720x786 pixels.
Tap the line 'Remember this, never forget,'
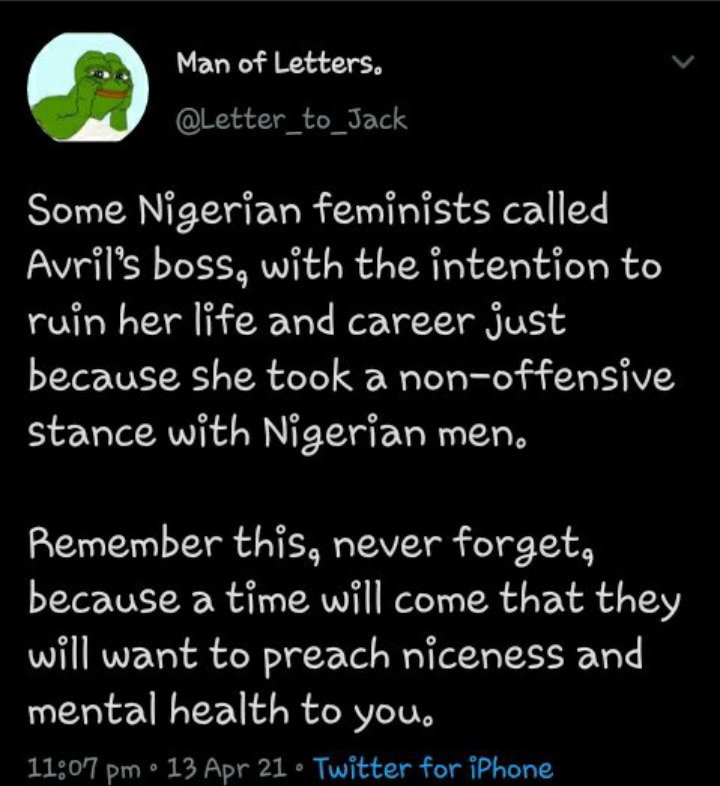(311, 545)
